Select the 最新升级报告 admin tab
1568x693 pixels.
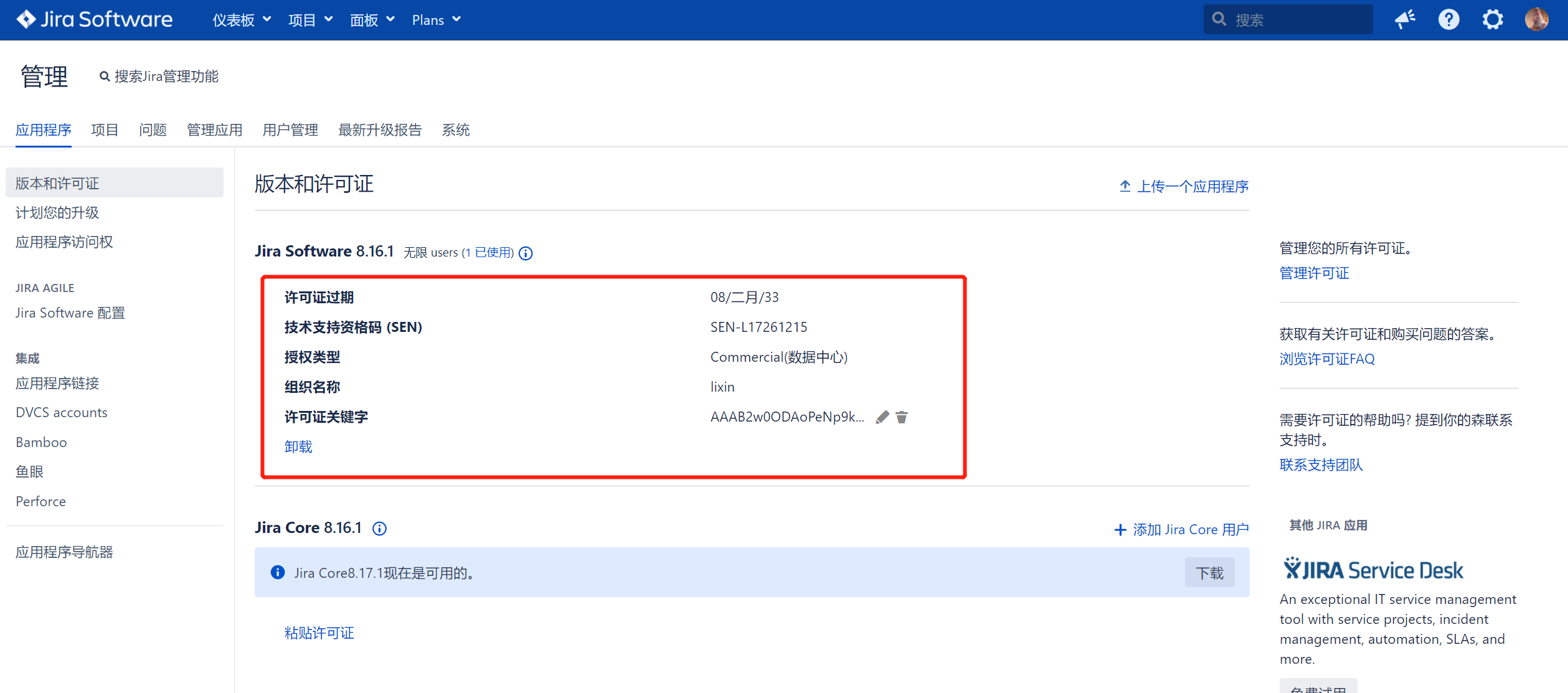(380, 130)
